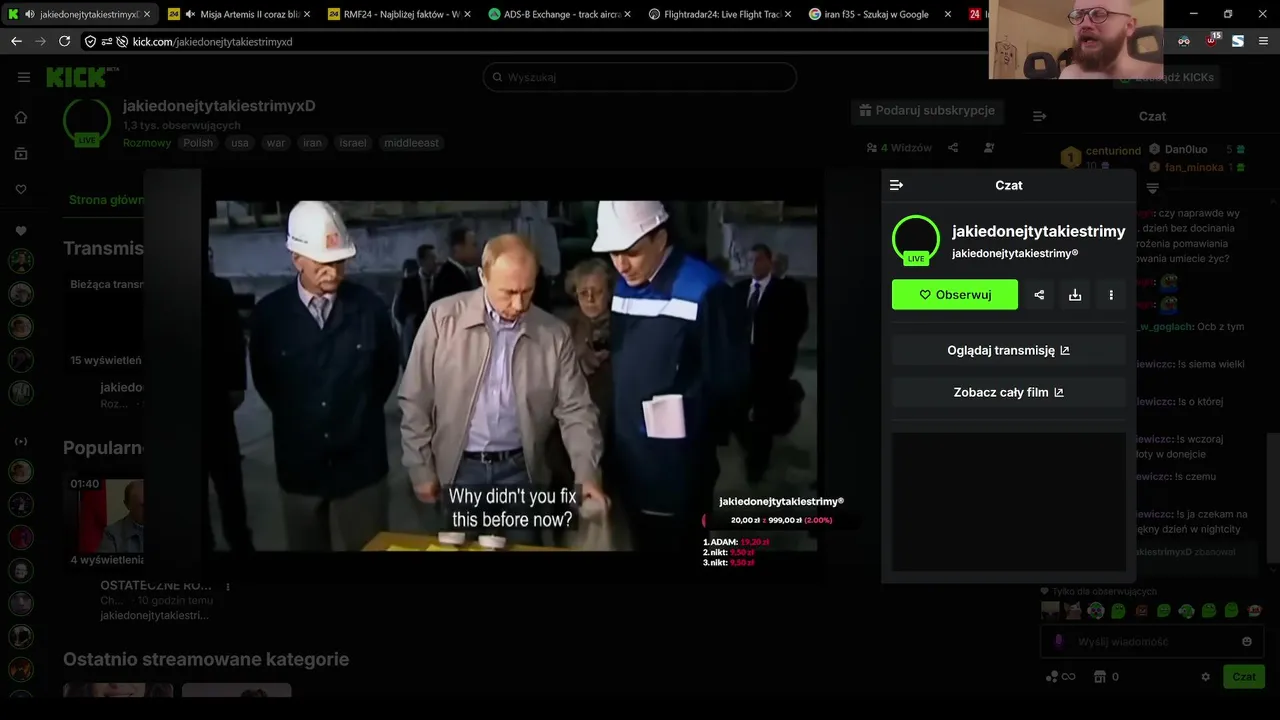Go back in browser history

tap(16, 41)
